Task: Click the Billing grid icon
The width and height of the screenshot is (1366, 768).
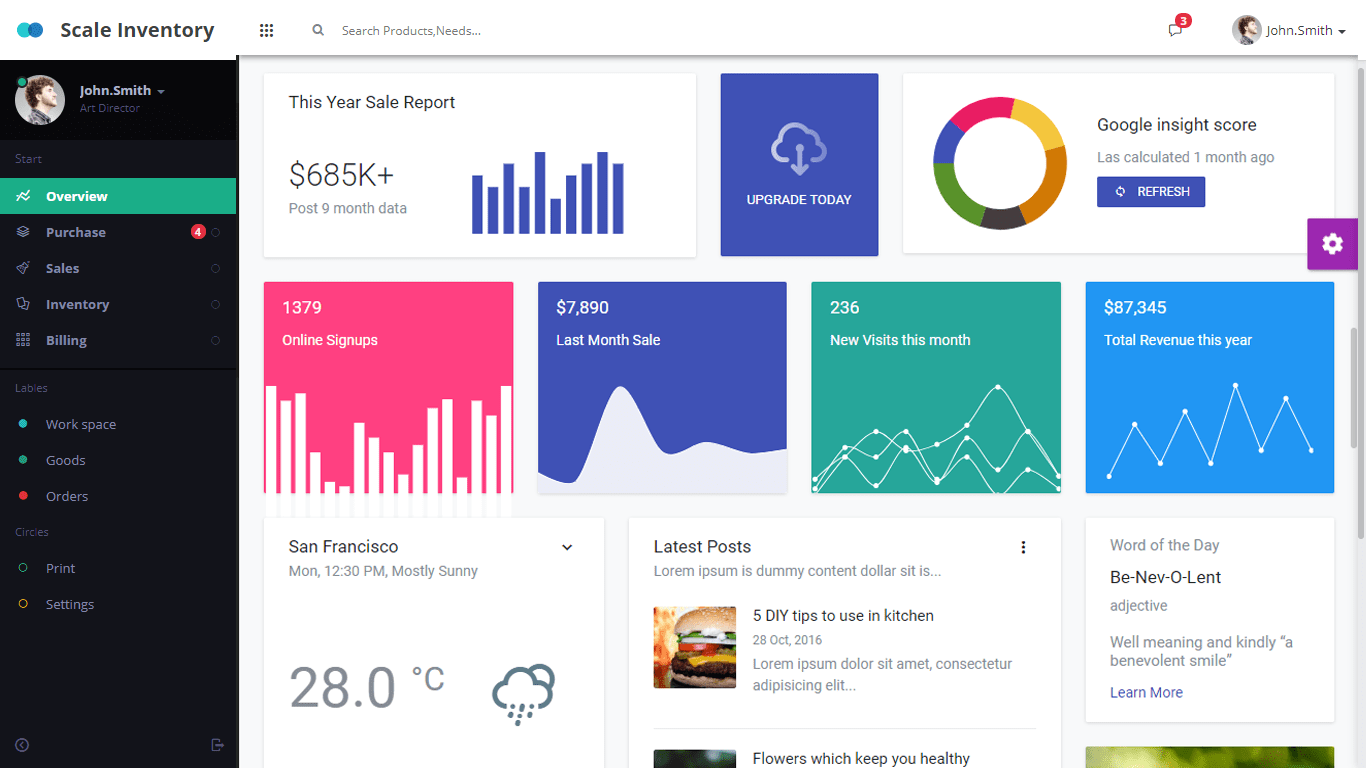Action: (23, 340)
